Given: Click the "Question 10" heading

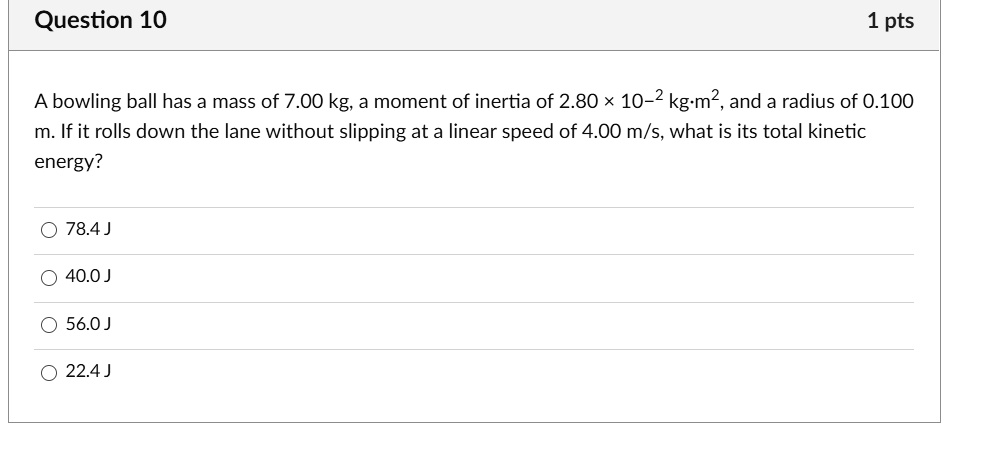Looking at the screenshot, I should (x=100, y=20).
